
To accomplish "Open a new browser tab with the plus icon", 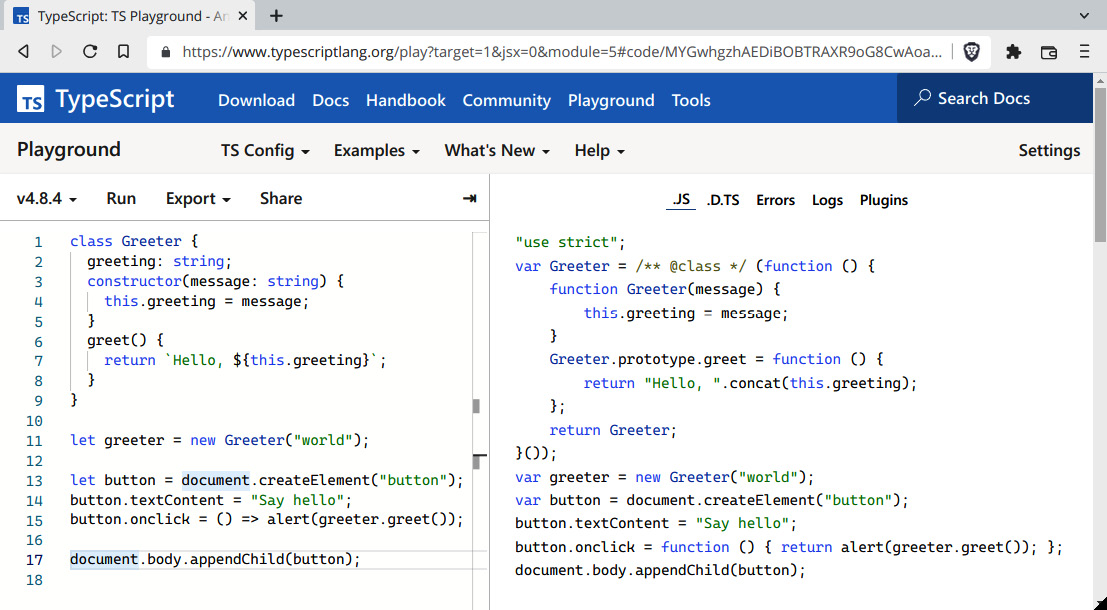I will coord(275,16).
